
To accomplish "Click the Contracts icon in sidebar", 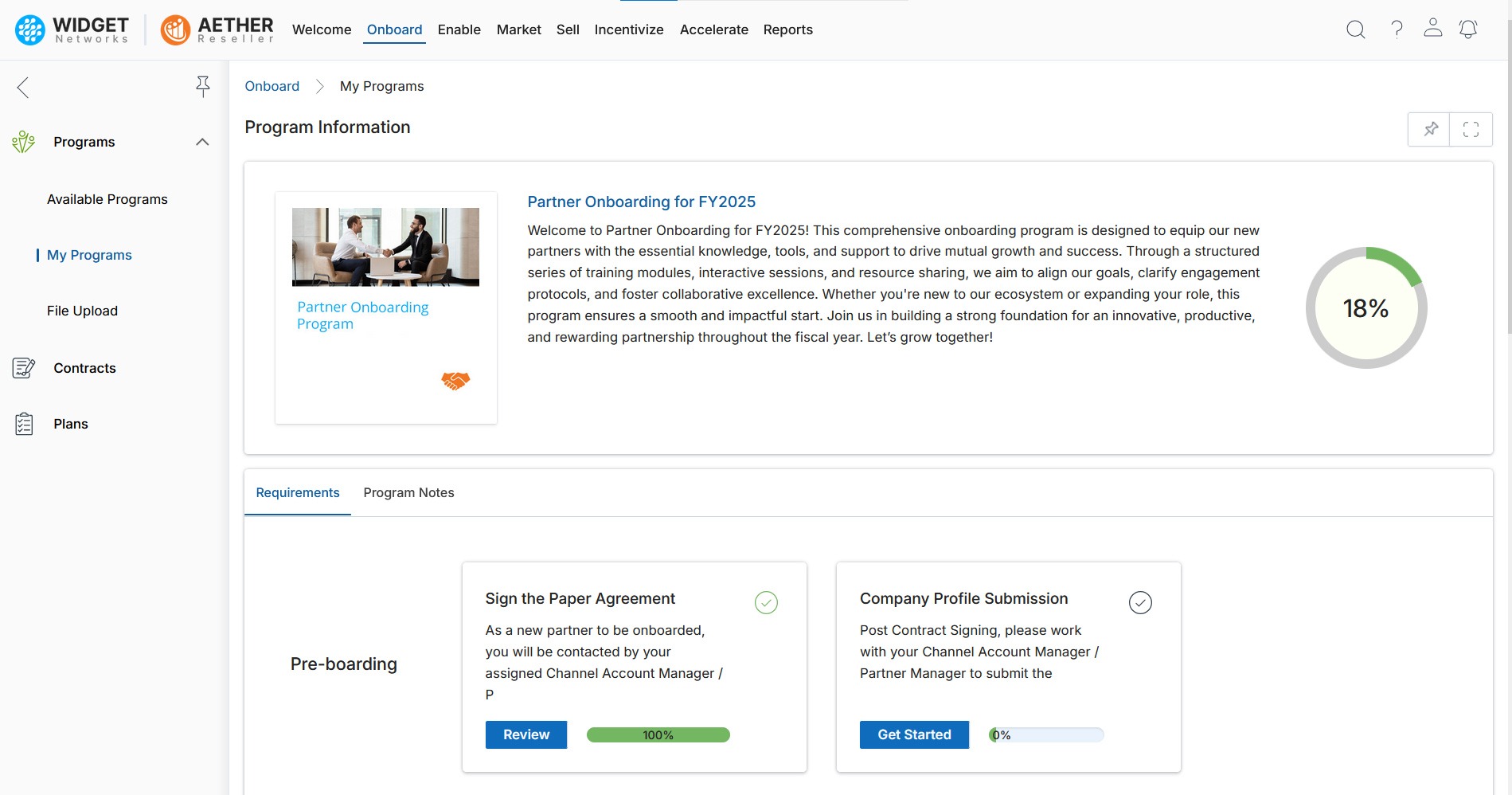I will click(24, 368).
